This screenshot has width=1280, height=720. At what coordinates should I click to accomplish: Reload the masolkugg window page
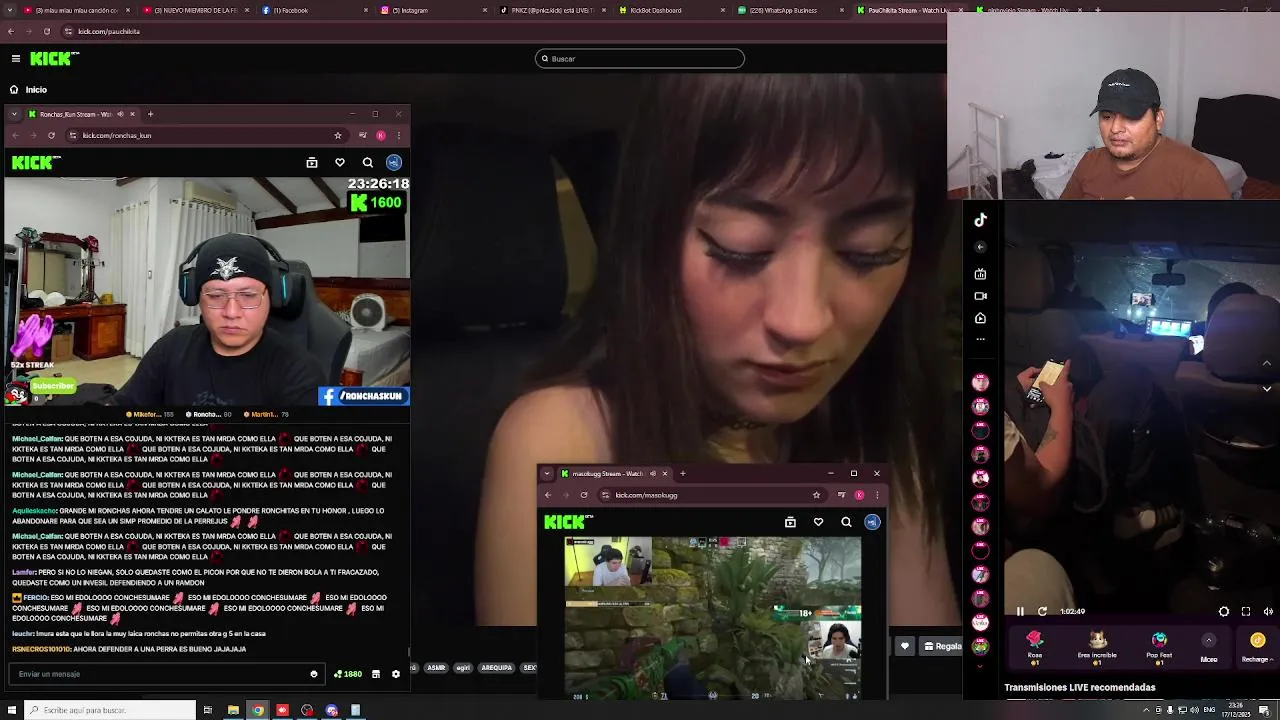pyautogui.click(x=584, y=495)
